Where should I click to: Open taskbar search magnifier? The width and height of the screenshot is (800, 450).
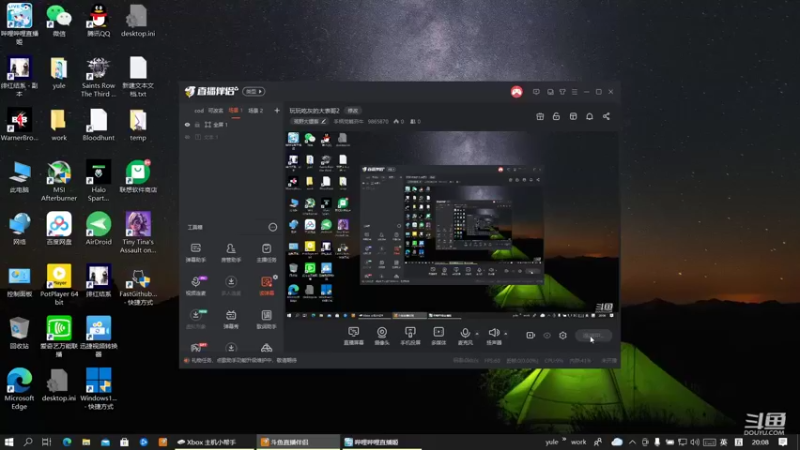(x=28, y=442)
